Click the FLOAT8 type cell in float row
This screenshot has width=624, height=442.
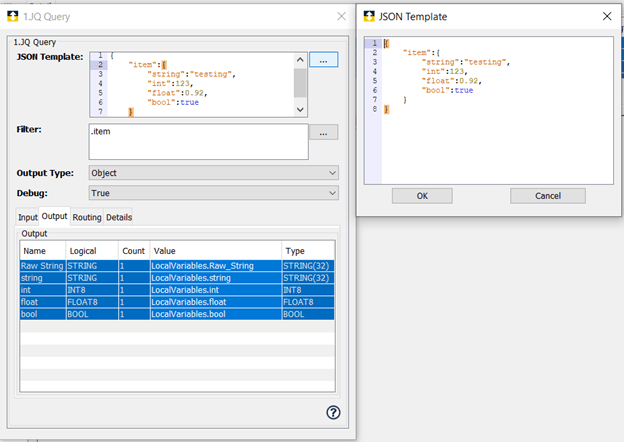tap(308, 302)
